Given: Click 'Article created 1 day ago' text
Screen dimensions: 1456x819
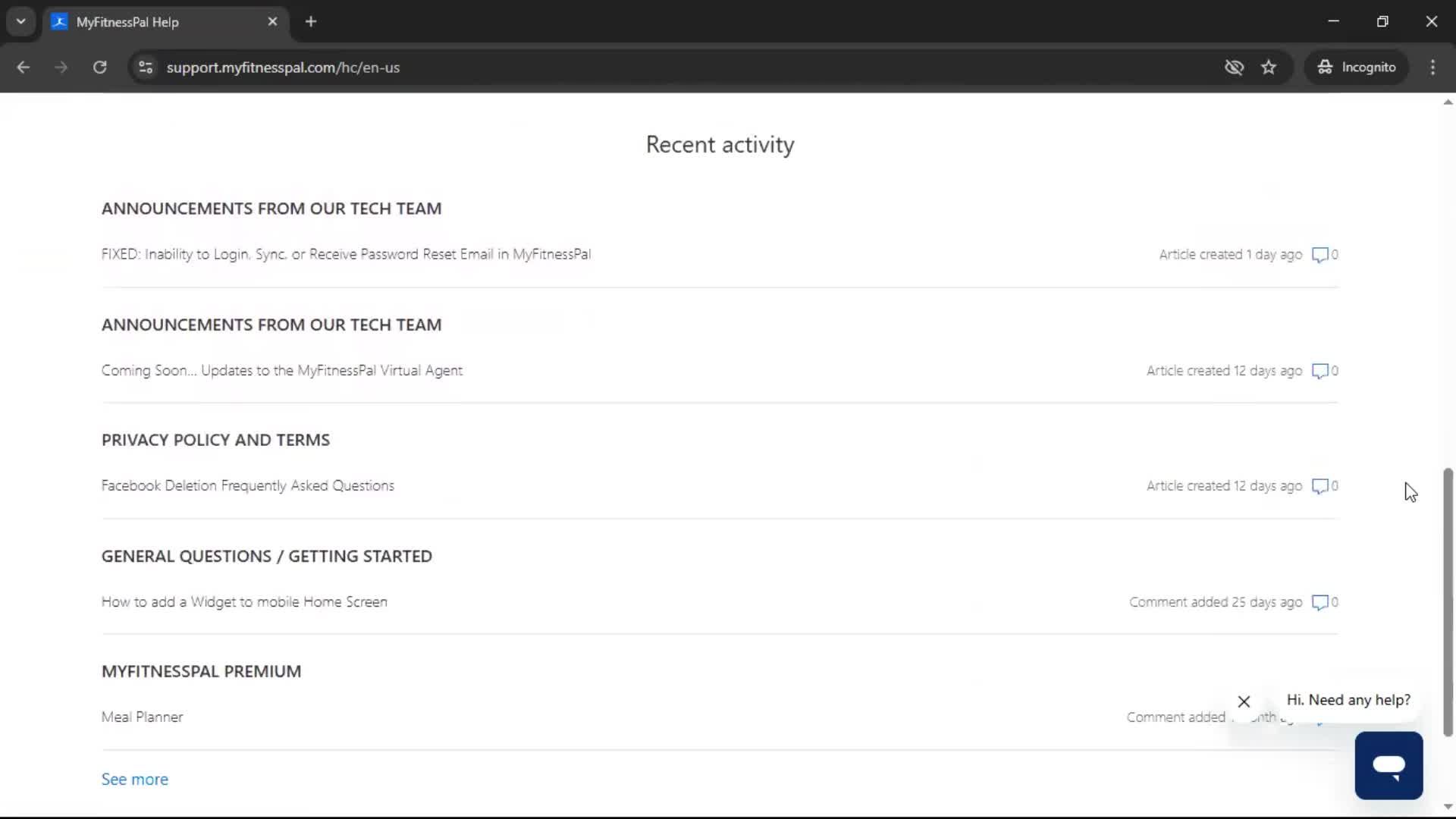Looking at the screenshot, I should pyautogui.click(x=1230, y=255).
